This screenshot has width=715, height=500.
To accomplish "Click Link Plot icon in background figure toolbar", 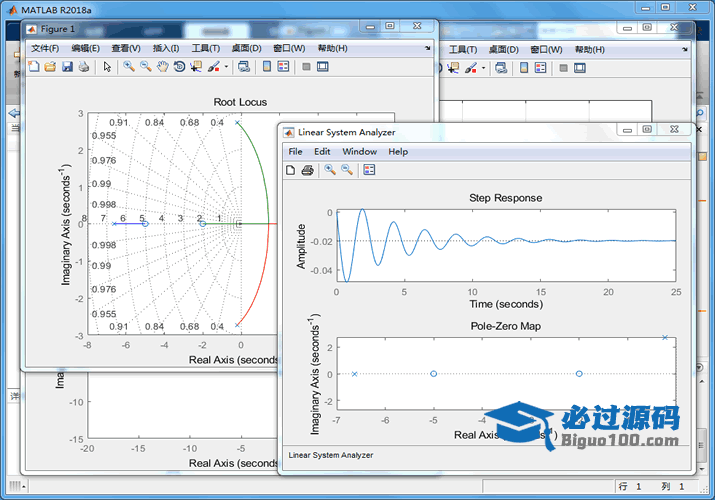I will [501, 68].
